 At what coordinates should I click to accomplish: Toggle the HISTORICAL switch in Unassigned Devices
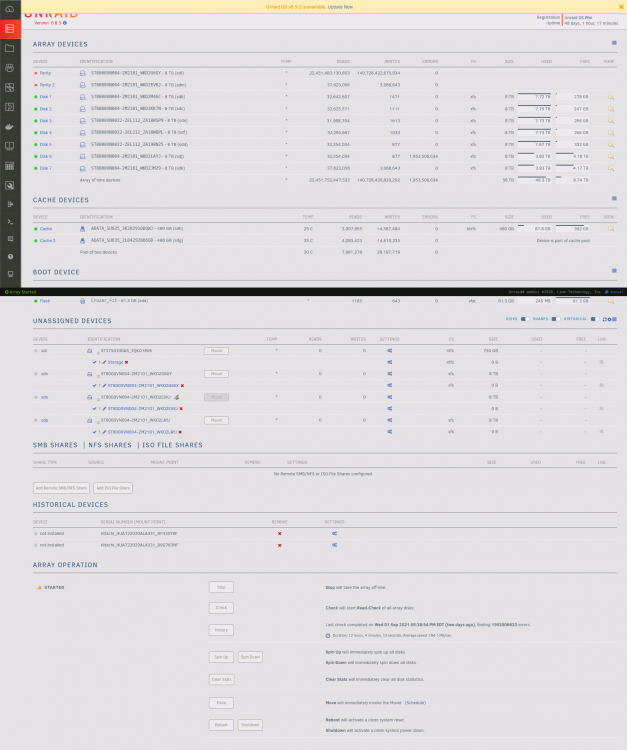point(594,319)
